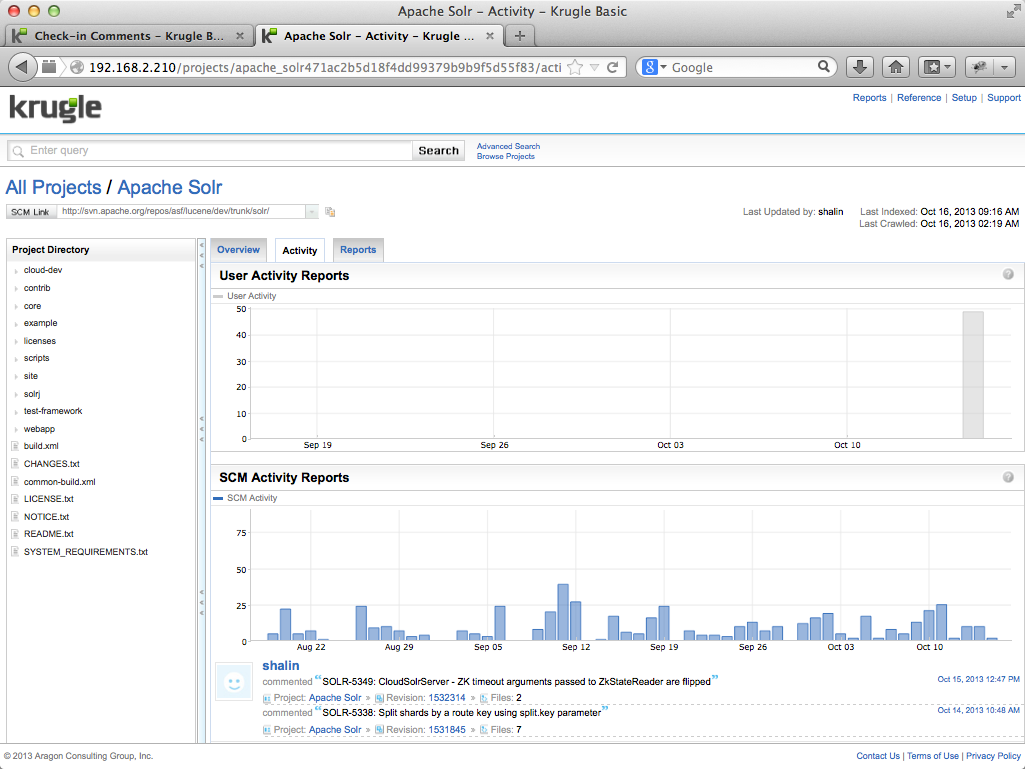This screenshot has height=769, width=1025.
Task: Open the tab groups icon beside the back button
Action: click(49, 67)
